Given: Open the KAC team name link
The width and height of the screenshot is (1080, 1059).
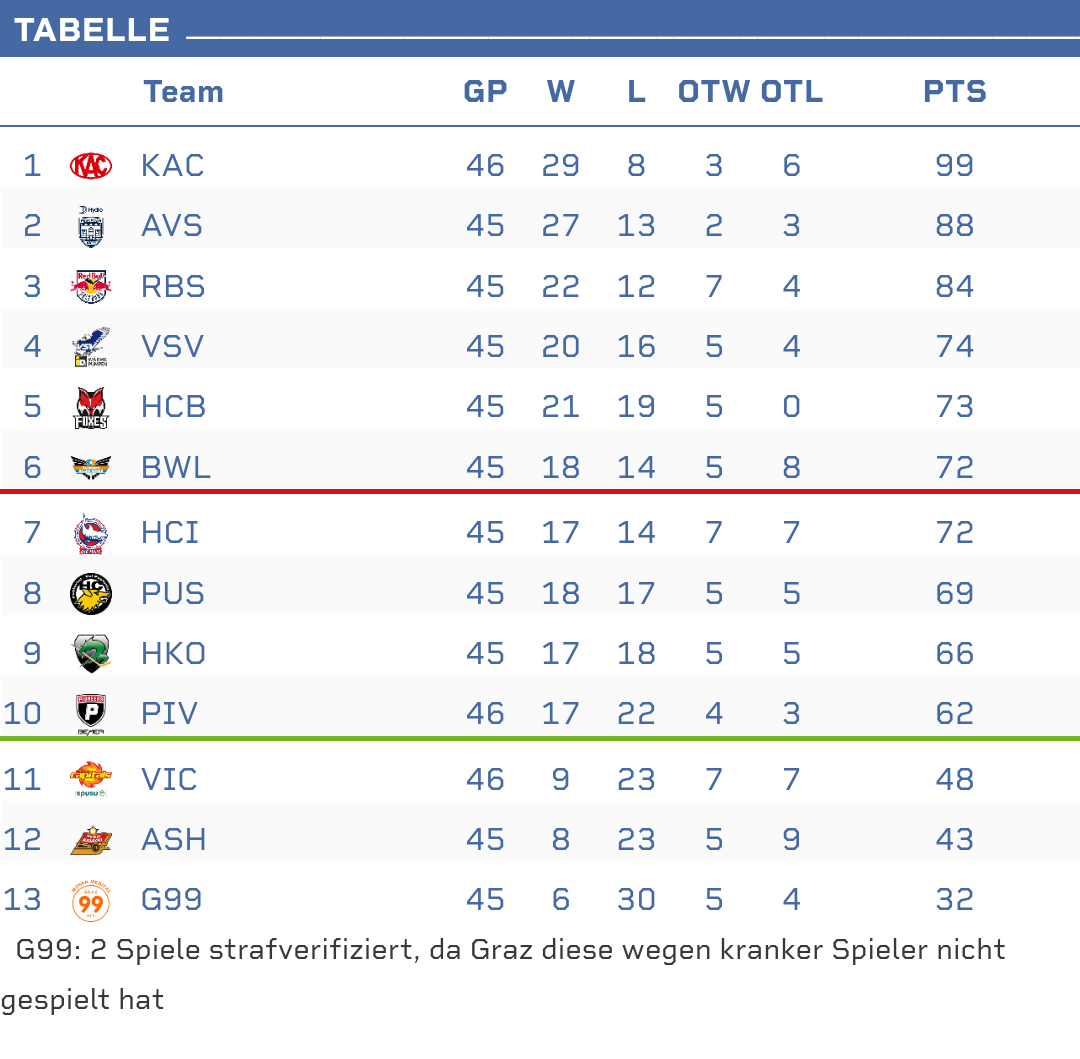Looking at the screenshot, I should (x=173, y=165).
